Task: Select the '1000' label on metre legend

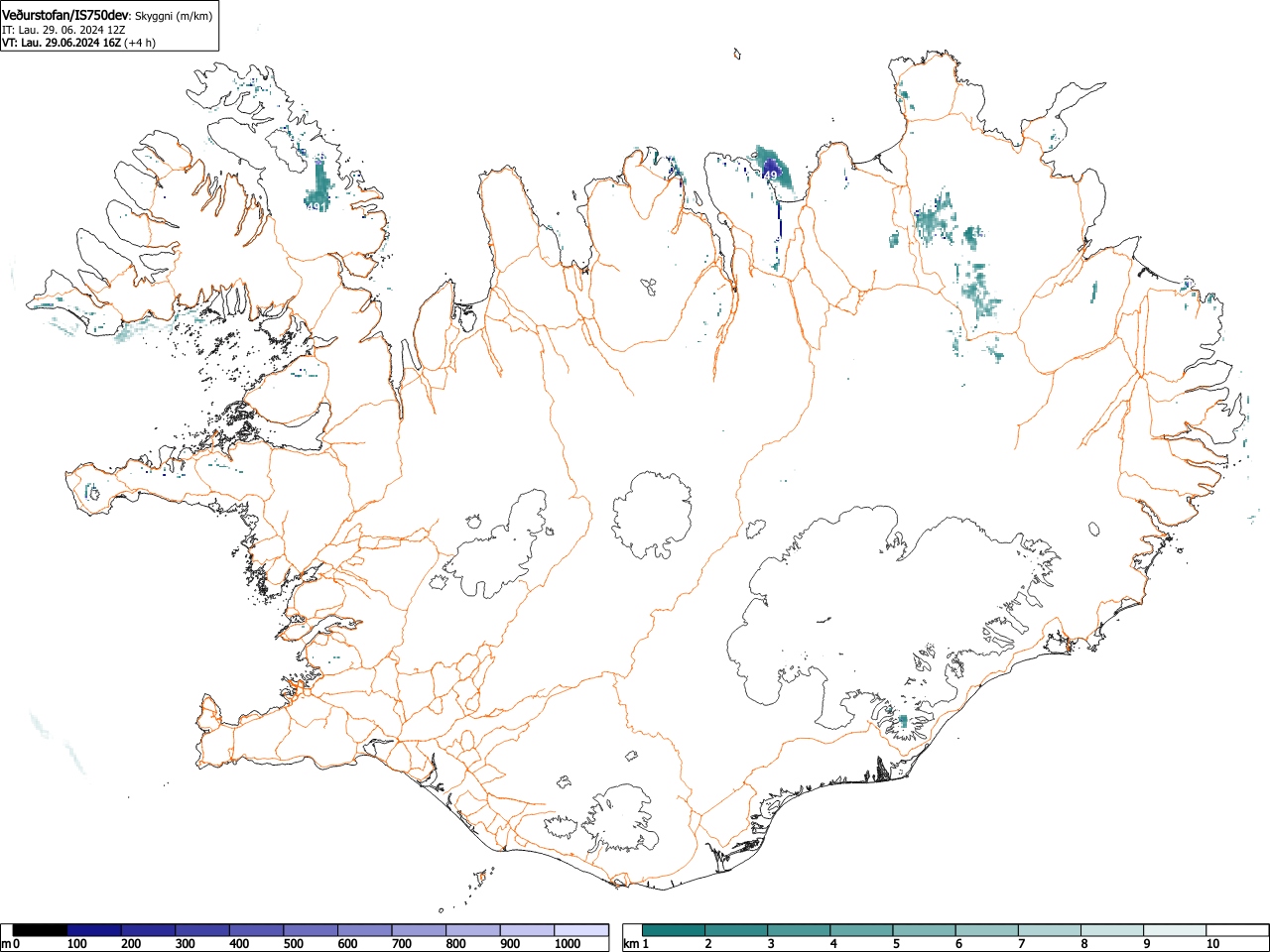Action: point(568,944)
